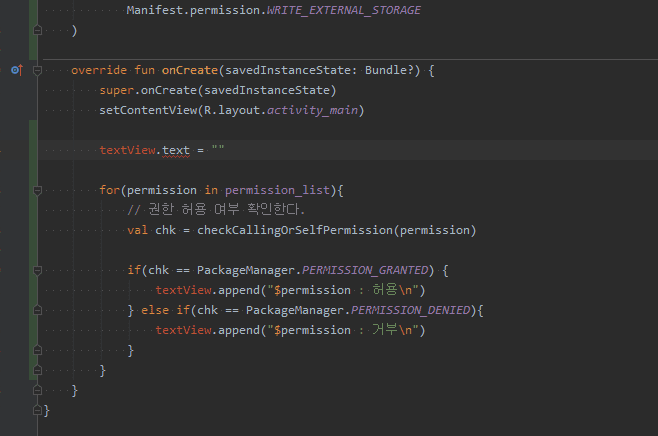
Task: Click fold end marker of else-if closing brace
Action: tap(37, 350)
